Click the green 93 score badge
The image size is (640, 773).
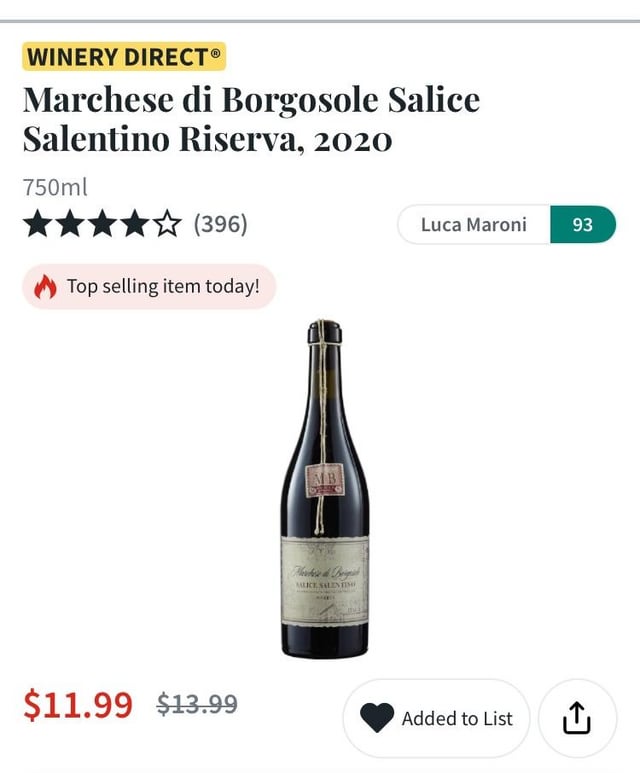(x=582, y=225)
